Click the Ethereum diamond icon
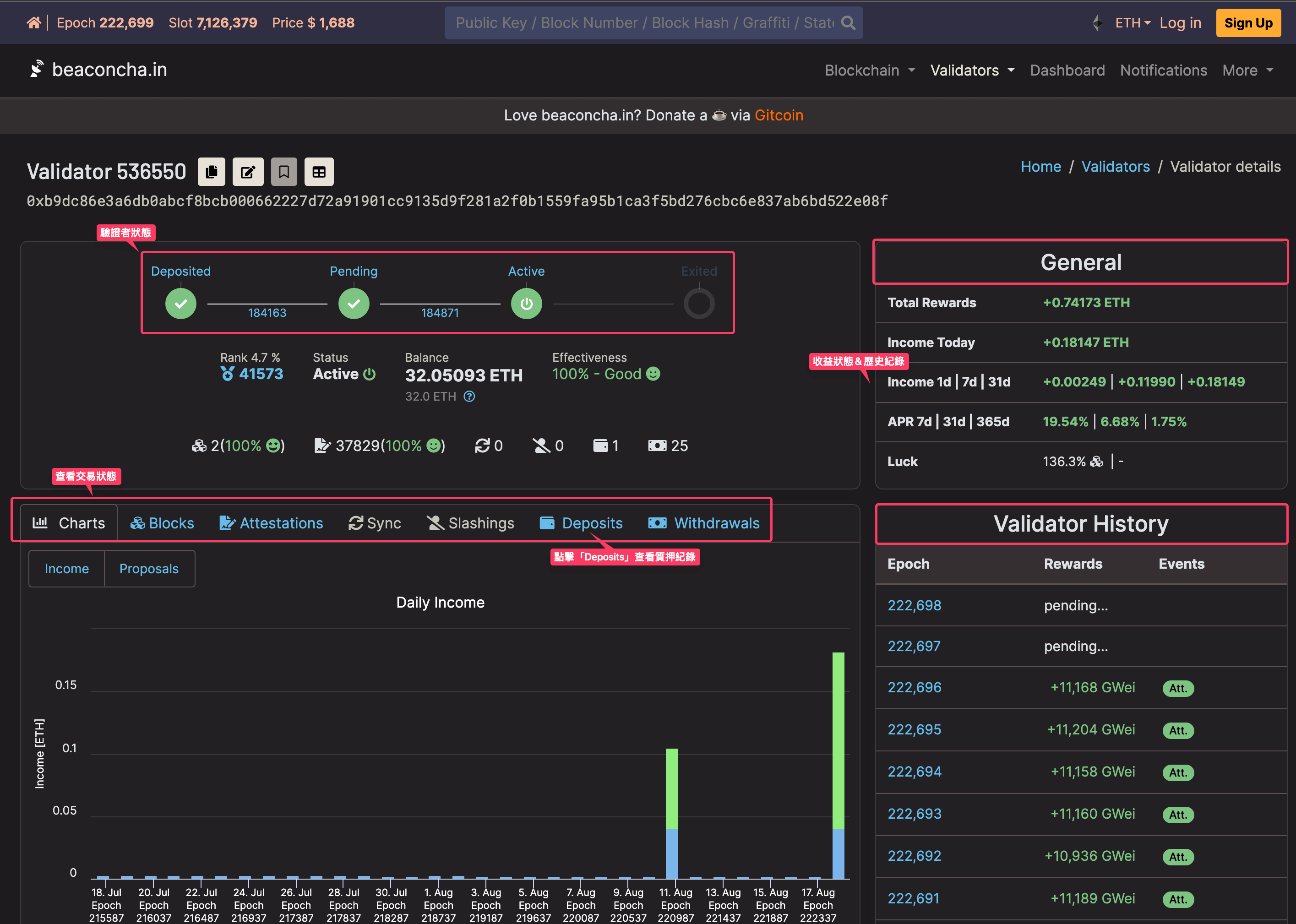 1098,23
